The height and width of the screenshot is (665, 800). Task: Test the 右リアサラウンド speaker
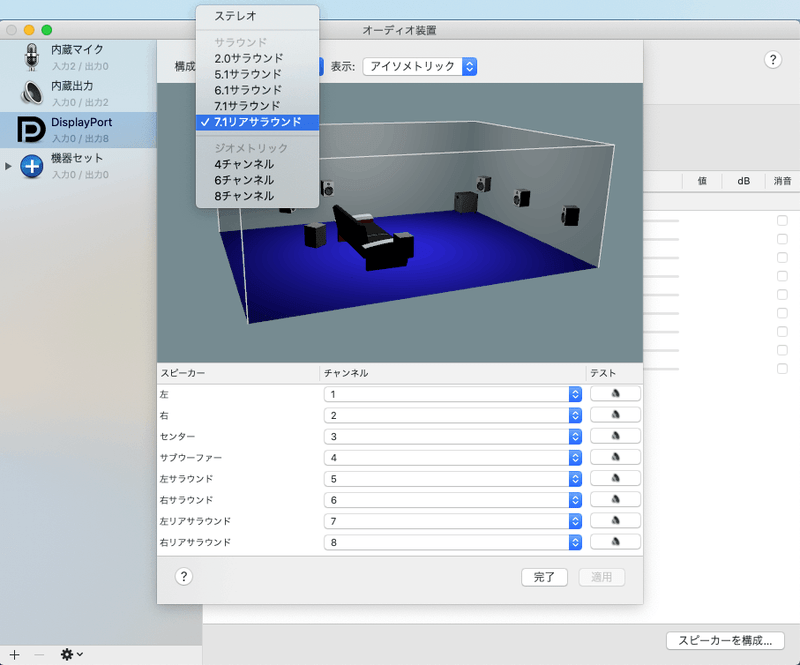tap(615, 542)
